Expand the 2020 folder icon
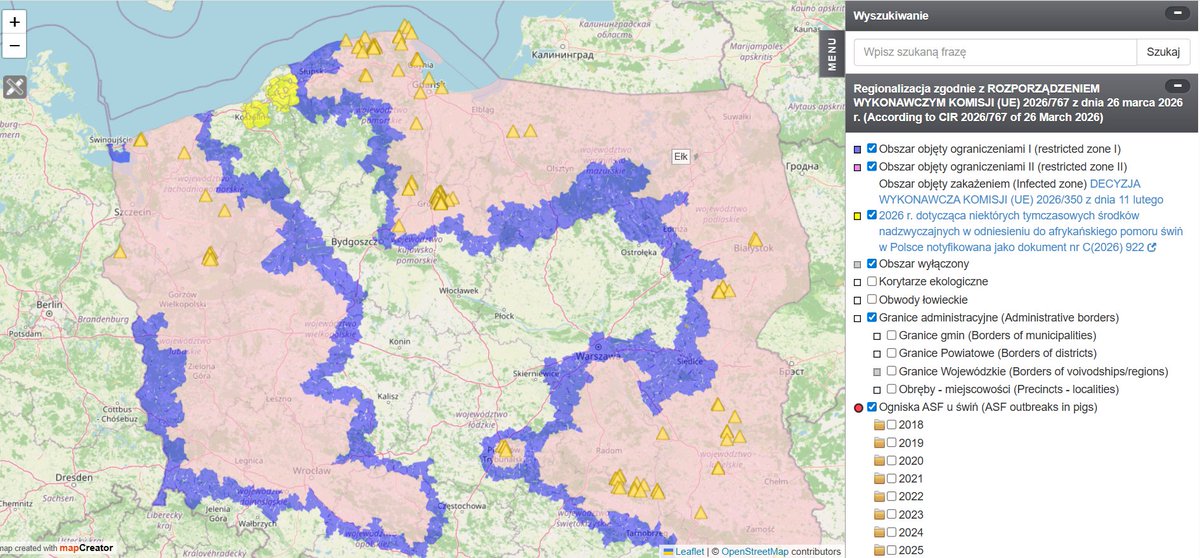Screen dimensions: 1200x558 pyautogui.click(x=879, y=461)
